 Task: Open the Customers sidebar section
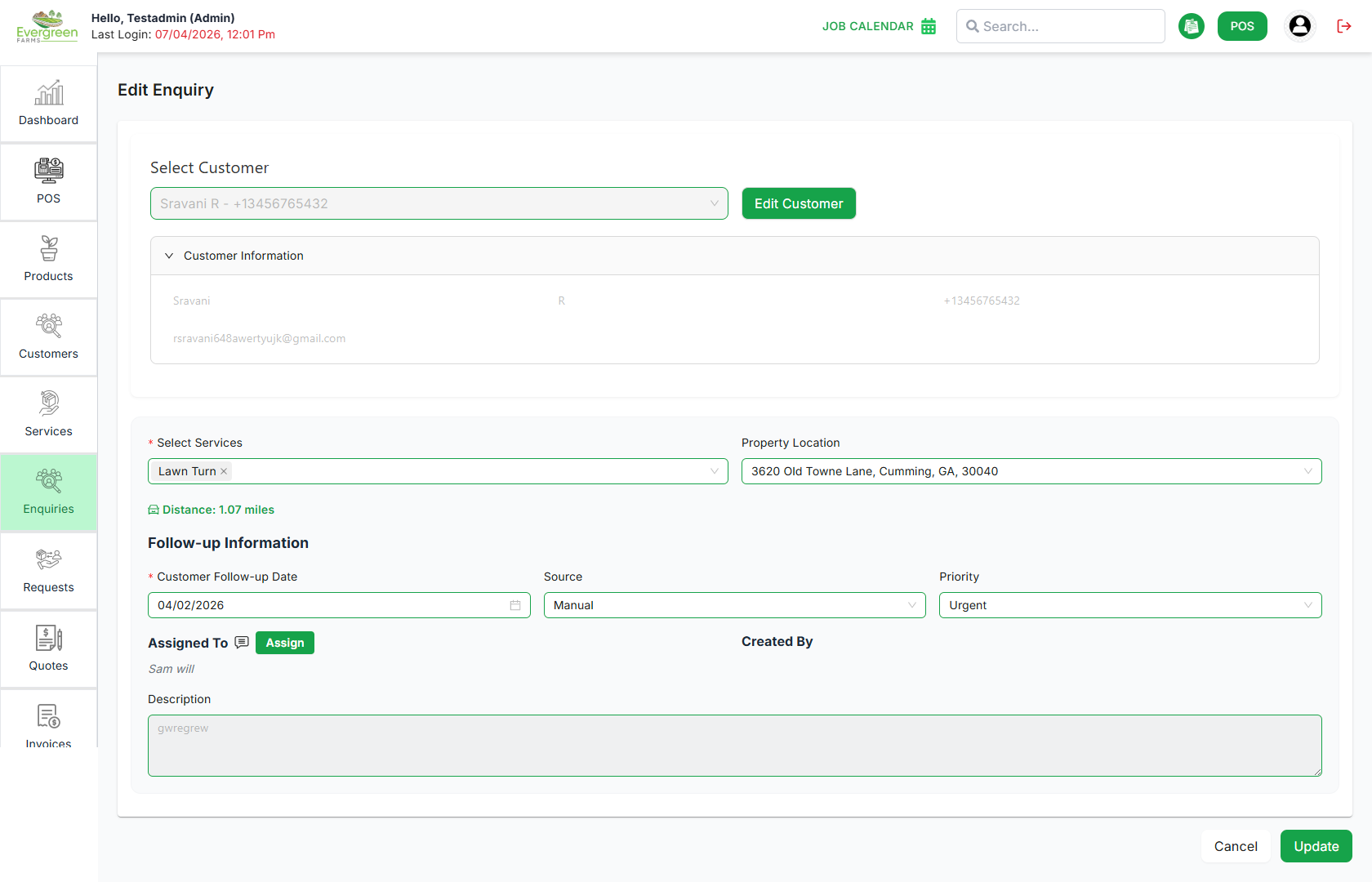48,337
